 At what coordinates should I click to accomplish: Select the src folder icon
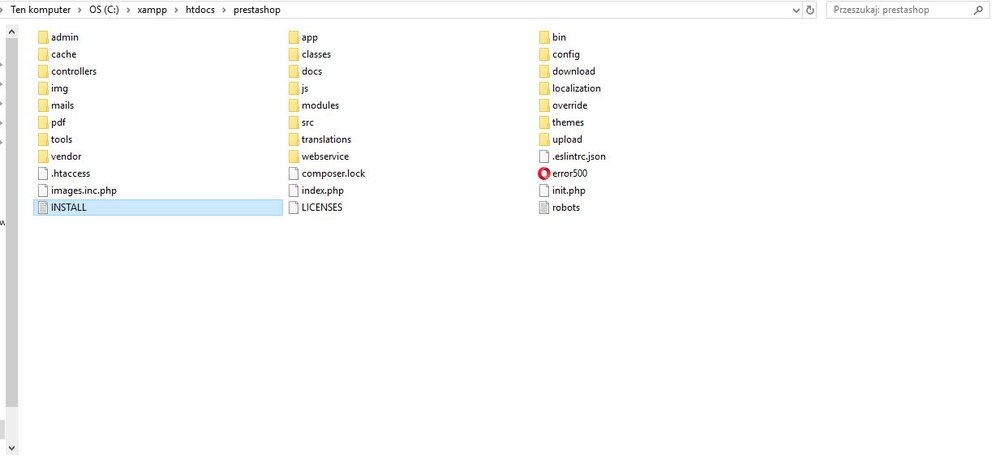click(293, 122)
